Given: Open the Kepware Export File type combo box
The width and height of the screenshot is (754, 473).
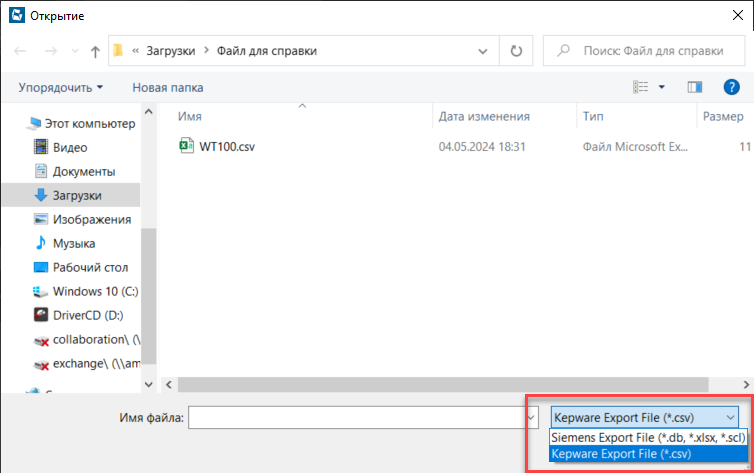Looking at the screenshot, I should coord(644,418).
